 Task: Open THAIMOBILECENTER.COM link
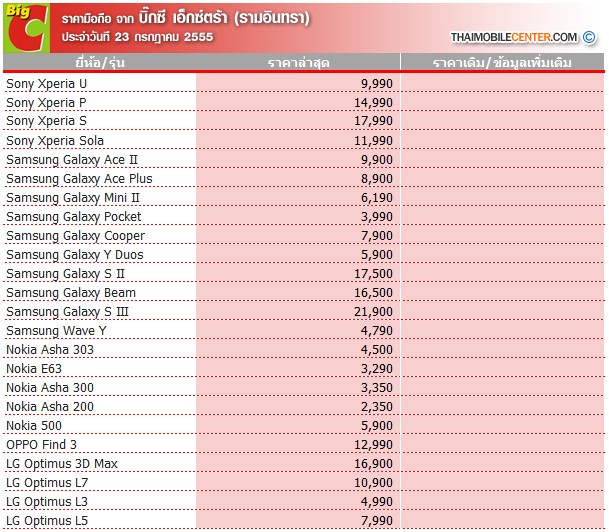513,37
